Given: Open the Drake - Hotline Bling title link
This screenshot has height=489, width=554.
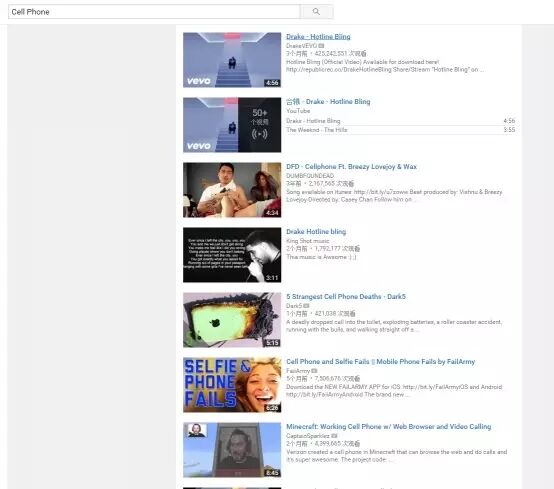Looking at the screenshot, I should tap(318, 36).
